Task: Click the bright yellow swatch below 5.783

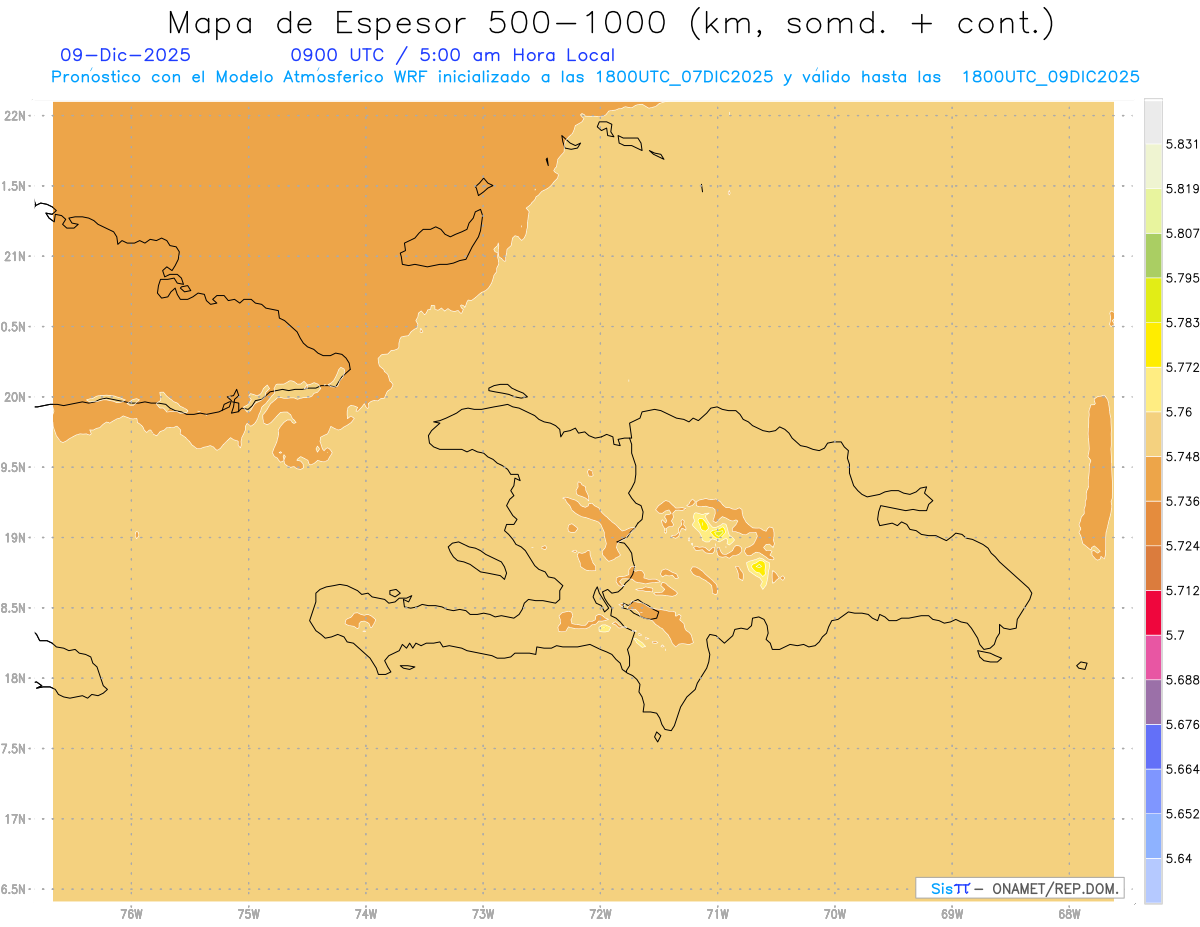Action: coord(1153,345)
